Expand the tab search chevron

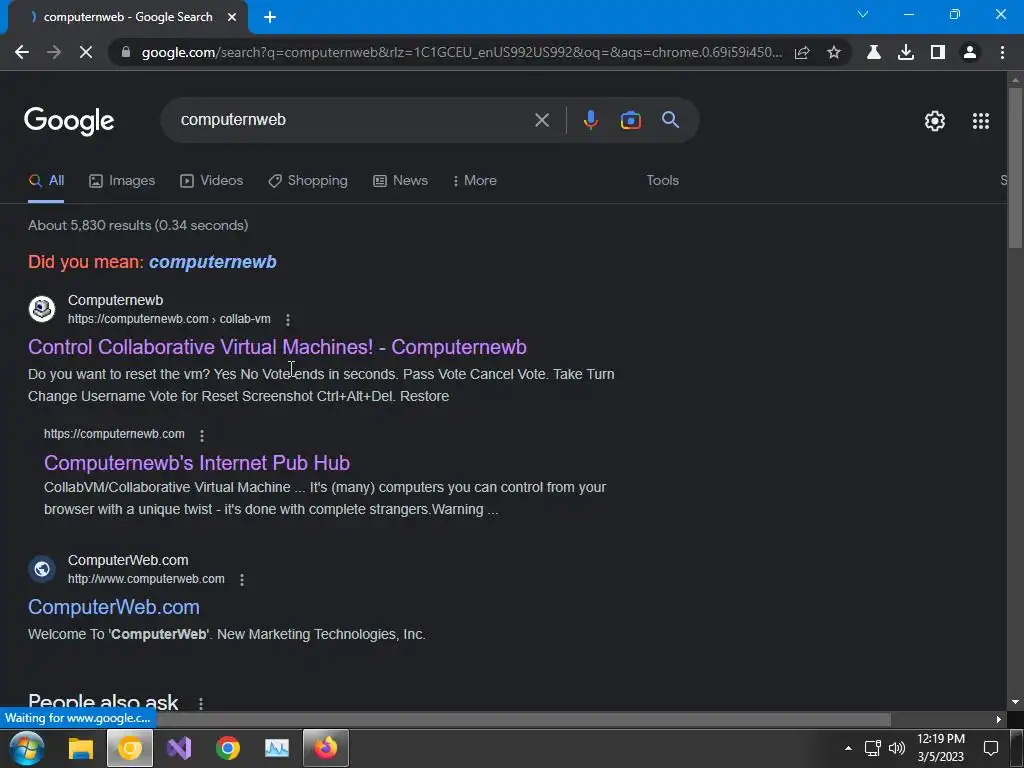(x=863, y=14)
